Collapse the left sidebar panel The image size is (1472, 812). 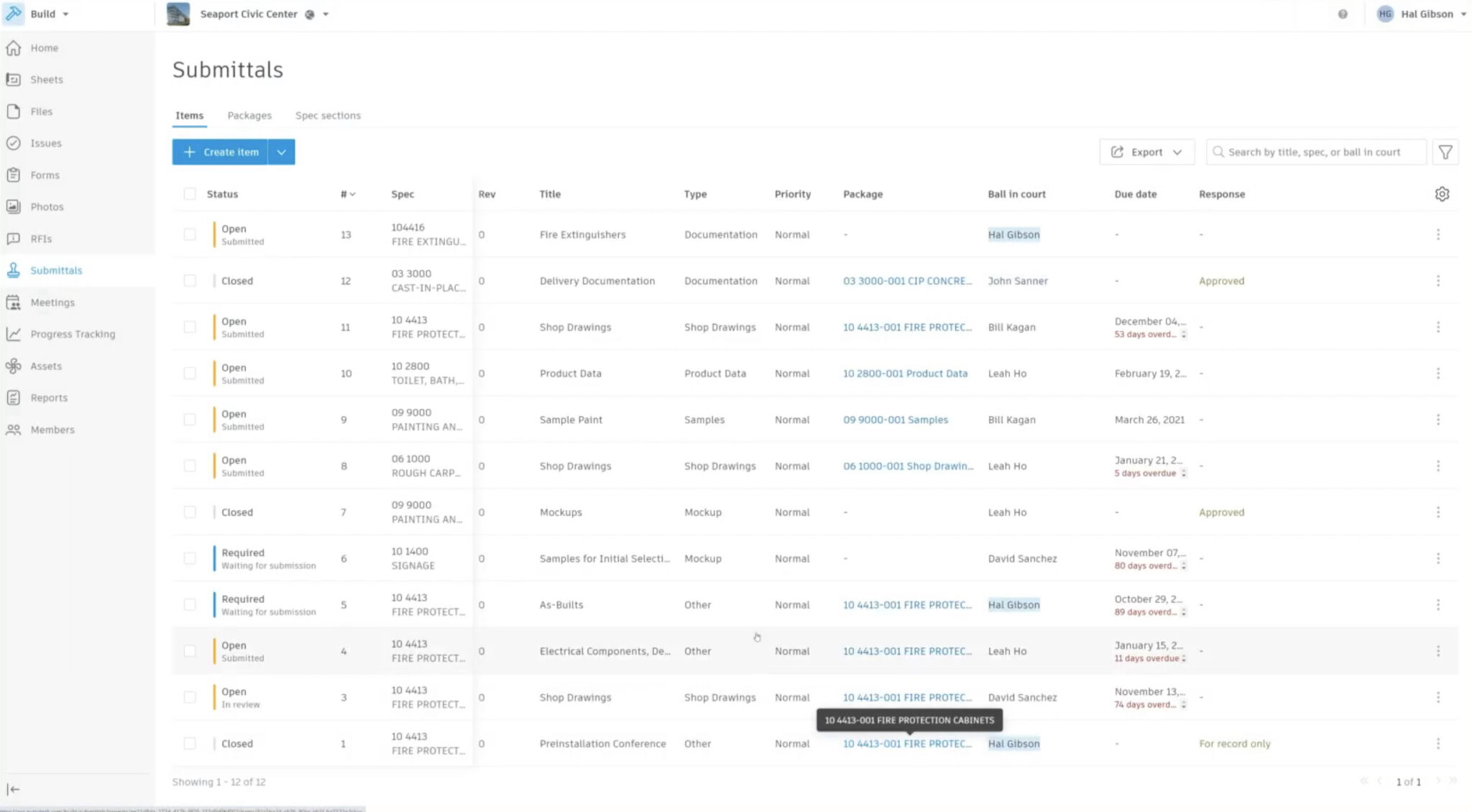(14, 789)
